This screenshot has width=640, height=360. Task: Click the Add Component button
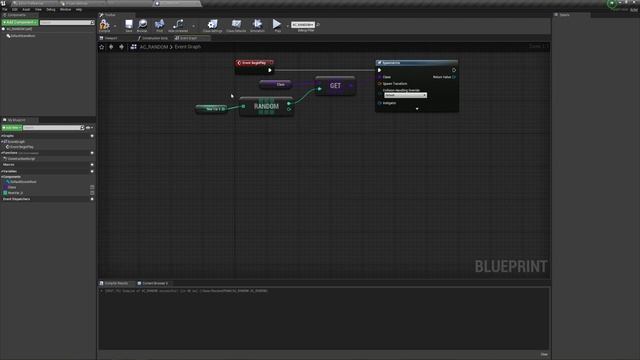[20, 22]
